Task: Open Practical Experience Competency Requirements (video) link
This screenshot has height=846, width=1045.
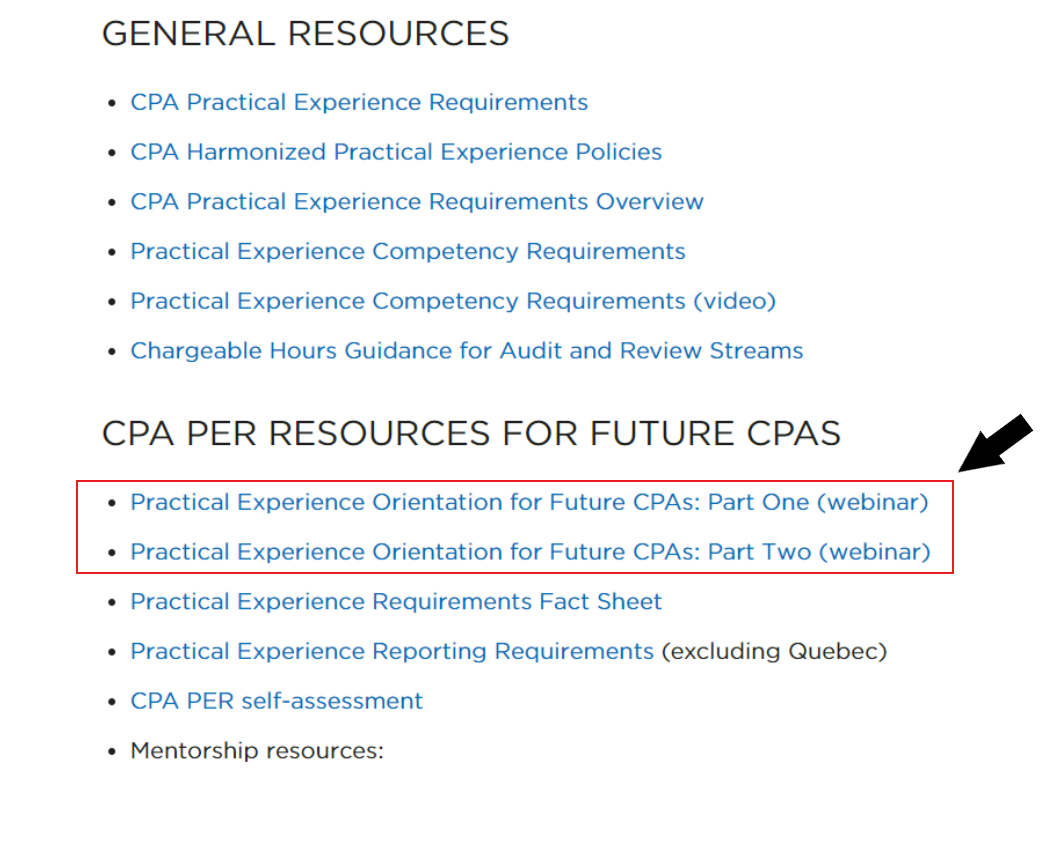Action: pyautogui.click(x=453, y=302)
